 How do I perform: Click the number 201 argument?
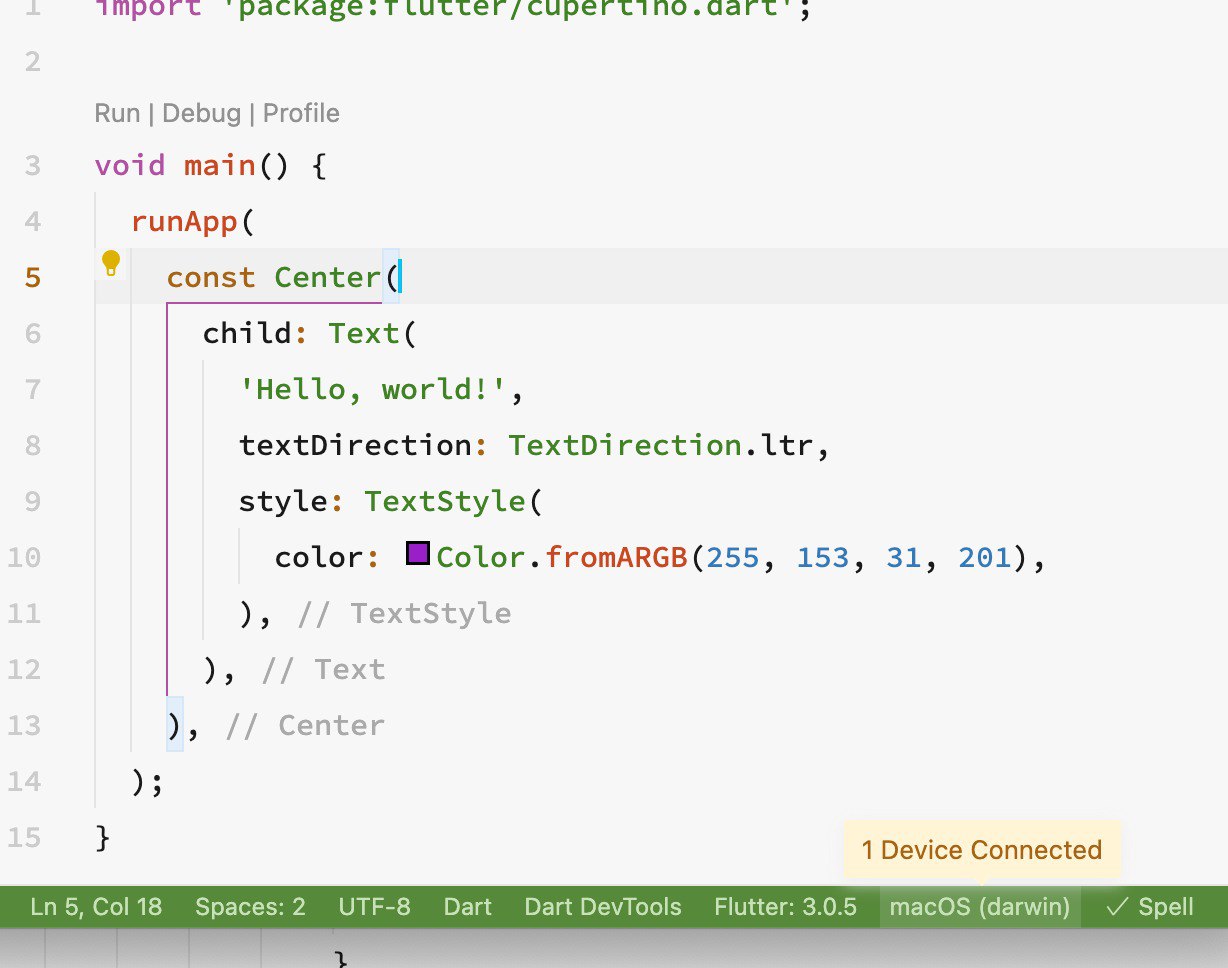click(985, 557)
